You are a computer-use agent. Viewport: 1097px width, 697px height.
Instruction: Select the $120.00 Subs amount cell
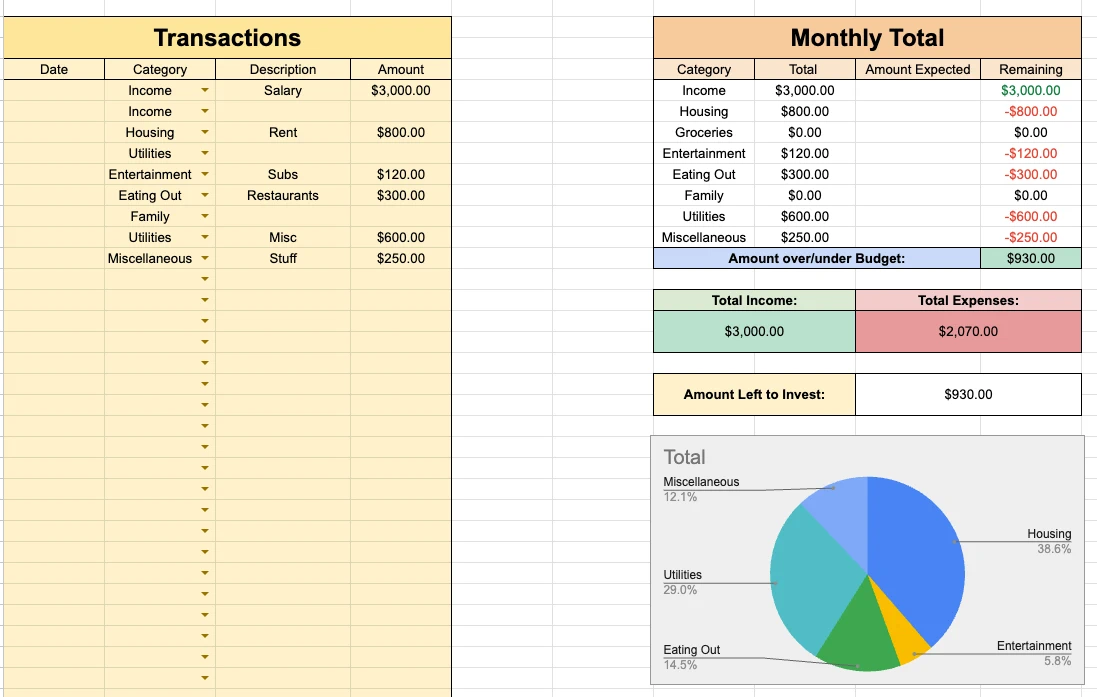[401, 174]
